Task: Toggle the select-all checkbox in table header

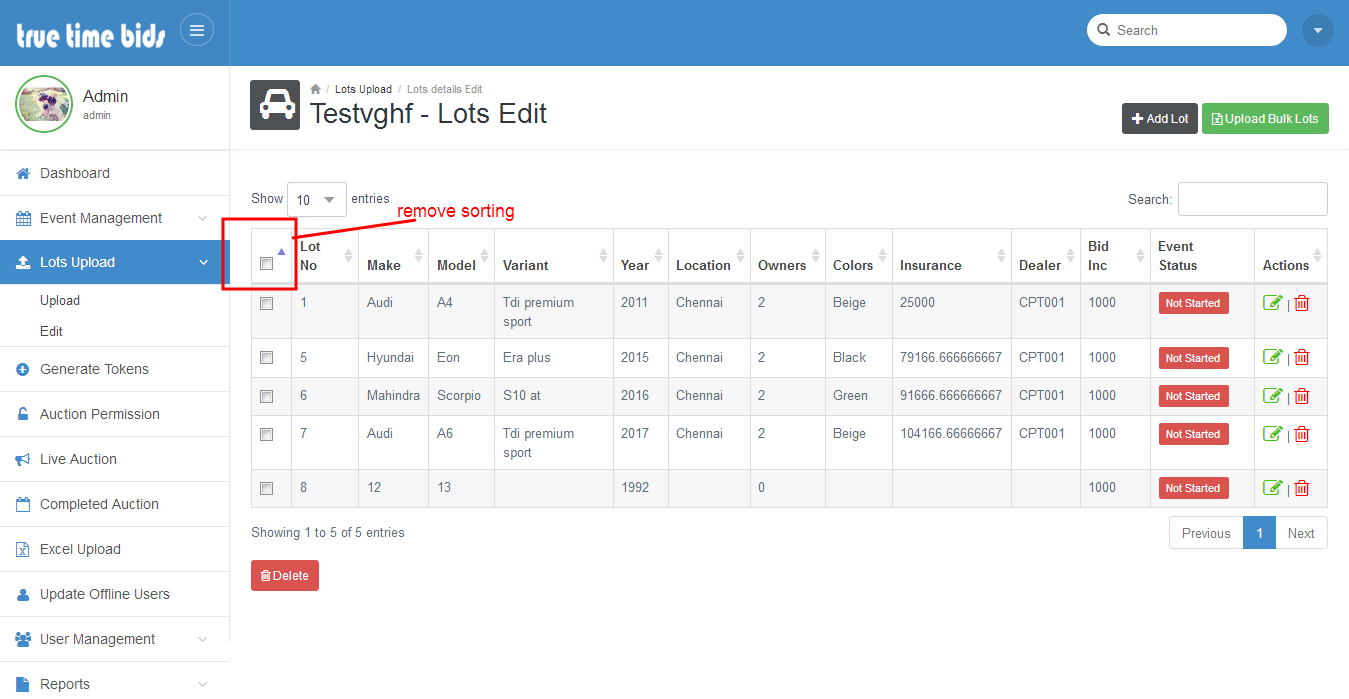Action: [x=267, y=264]
